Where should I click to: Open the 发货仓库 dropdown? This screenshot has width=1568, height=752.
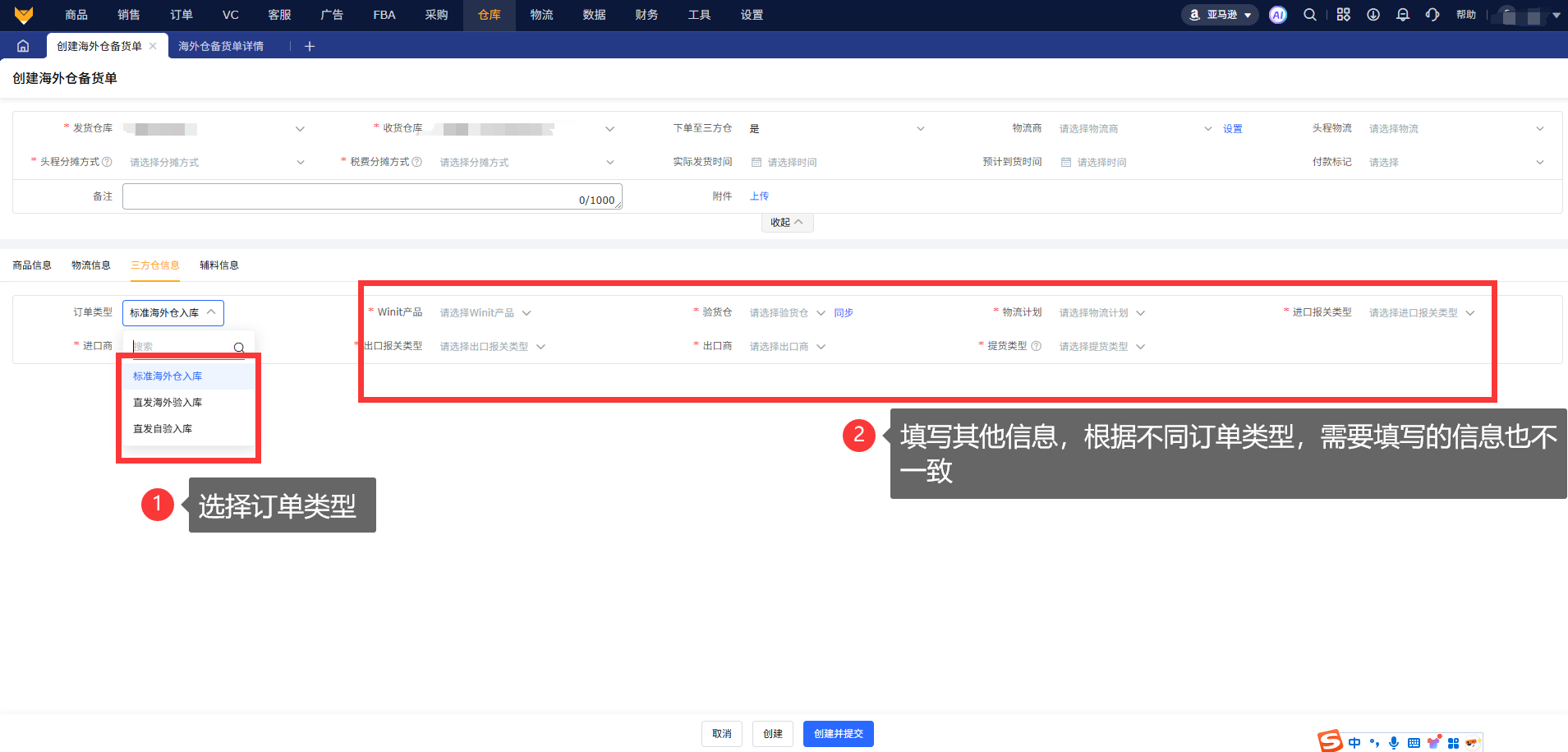[215, 129]
